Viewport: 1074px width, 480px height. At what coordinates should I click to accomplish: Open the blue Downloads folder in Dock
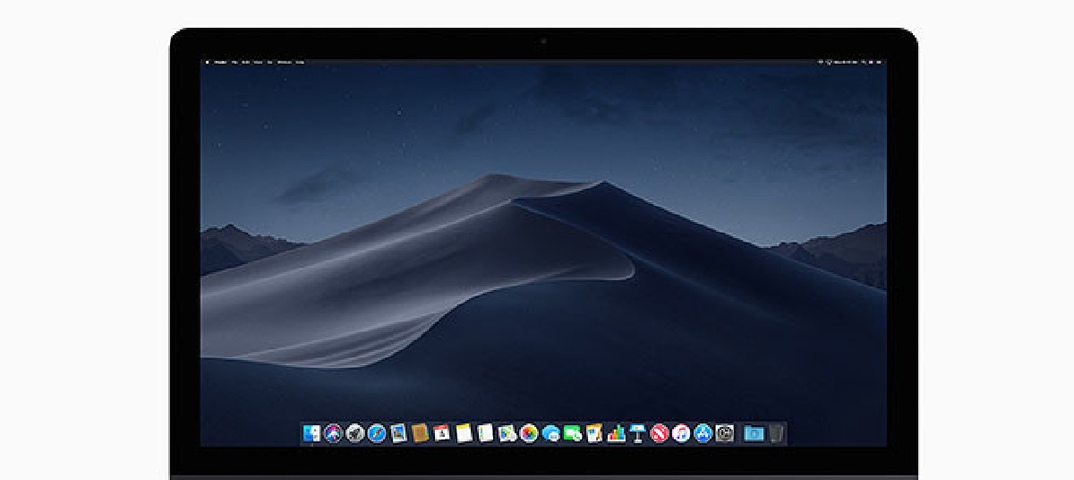click(x=754, y=433)
